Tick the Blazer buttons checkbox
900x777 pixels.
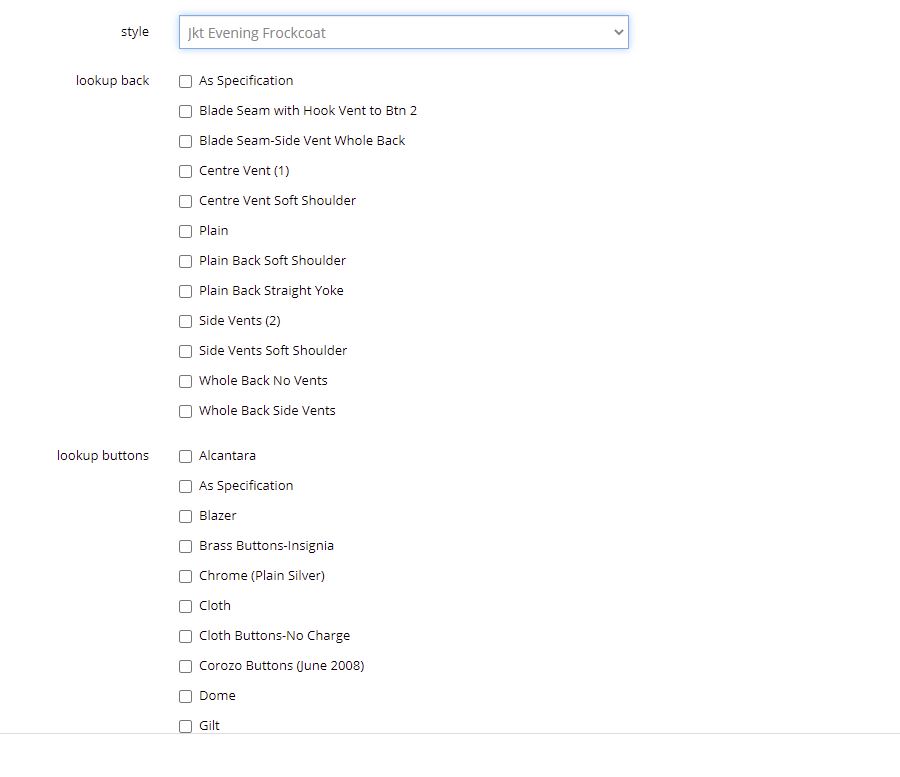tap(185, 516)
